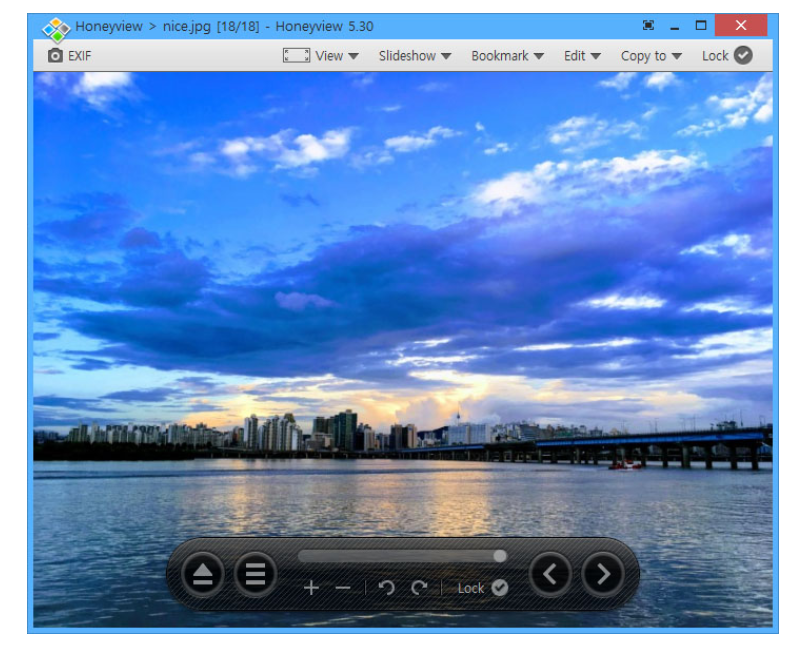
Task: Open the View menu
Action: 336,56
